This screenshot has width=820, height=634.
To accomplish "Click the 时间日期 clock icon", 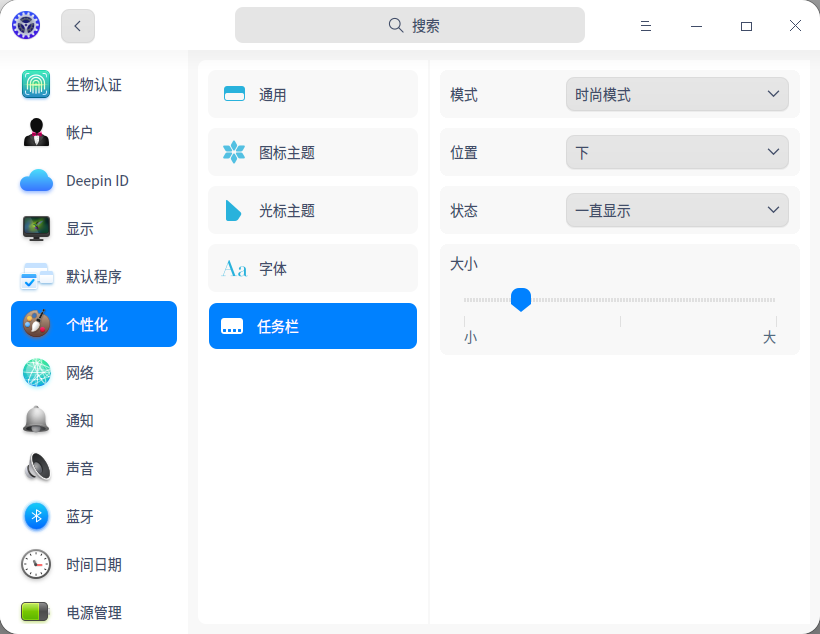I will click(36, 564).
